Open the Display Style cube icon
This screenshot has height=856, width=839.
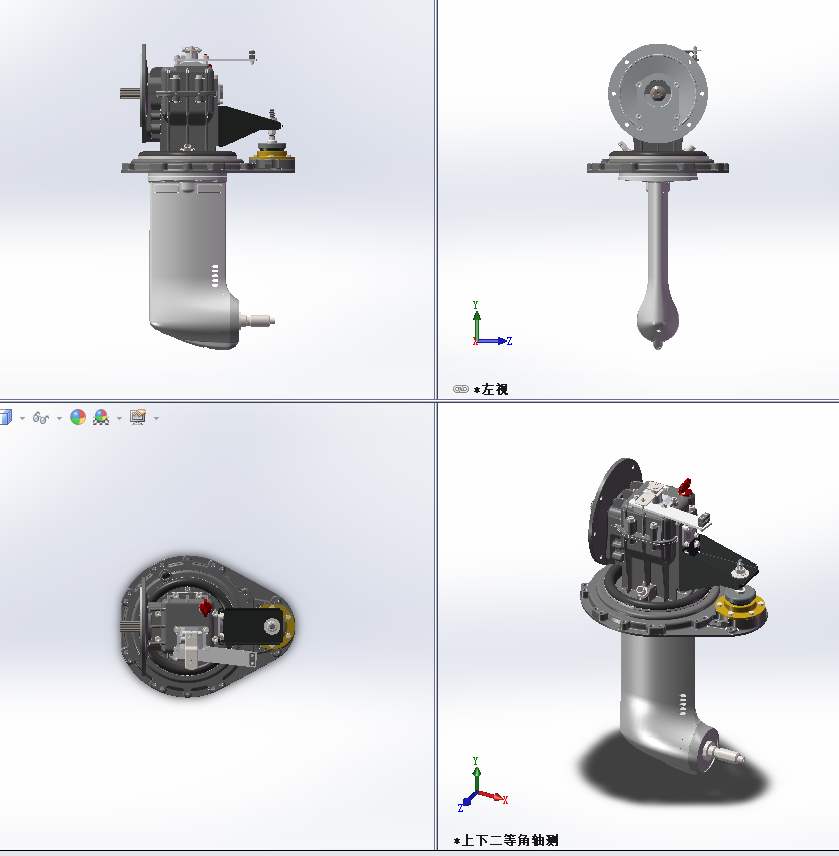5,418
